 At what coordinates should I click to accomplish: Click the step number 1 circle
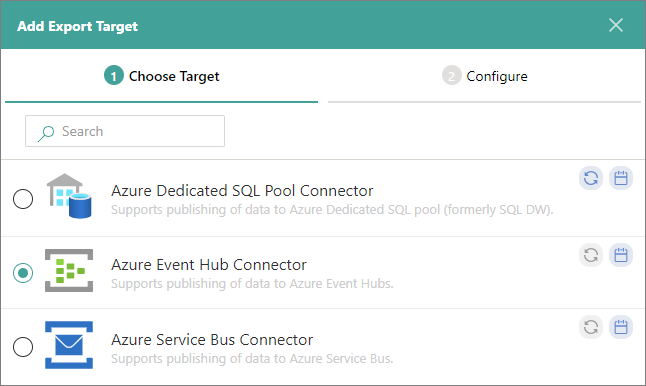(114, 76)
